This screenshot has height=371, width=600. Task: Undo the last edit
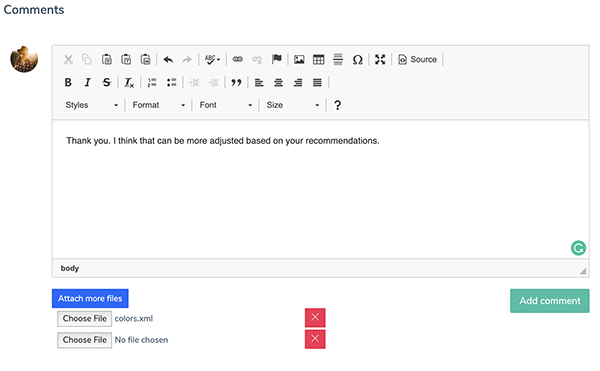(168, 59)
